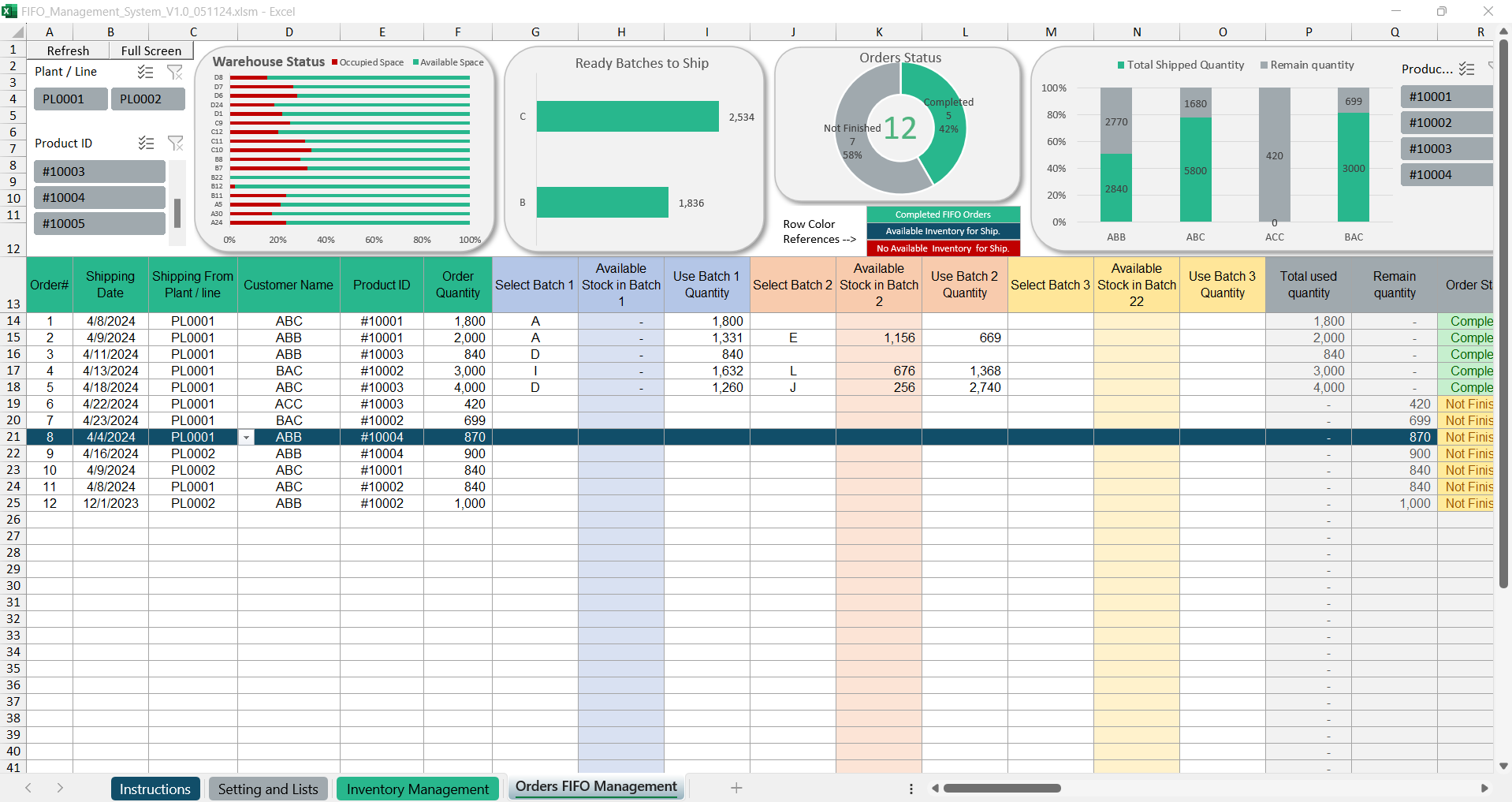Clear the filter on the Plant / Line slicer
Screen dimensions: 1512x802
point(175,72)
